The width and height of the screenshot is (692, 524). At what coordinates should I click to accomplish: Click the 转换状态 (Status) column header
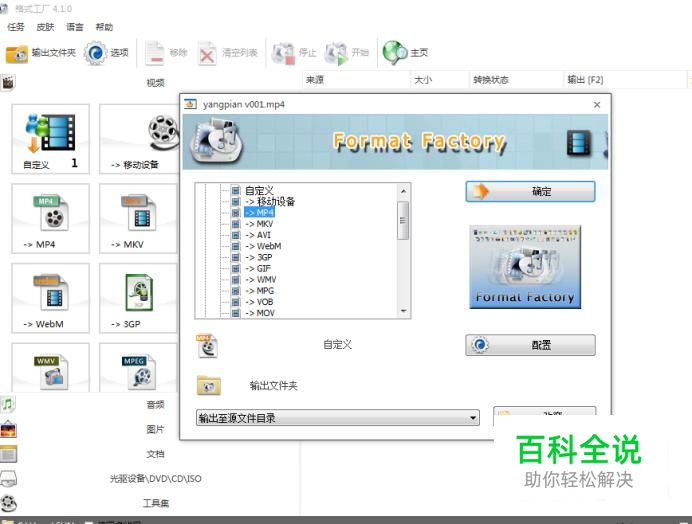[516, 80]
